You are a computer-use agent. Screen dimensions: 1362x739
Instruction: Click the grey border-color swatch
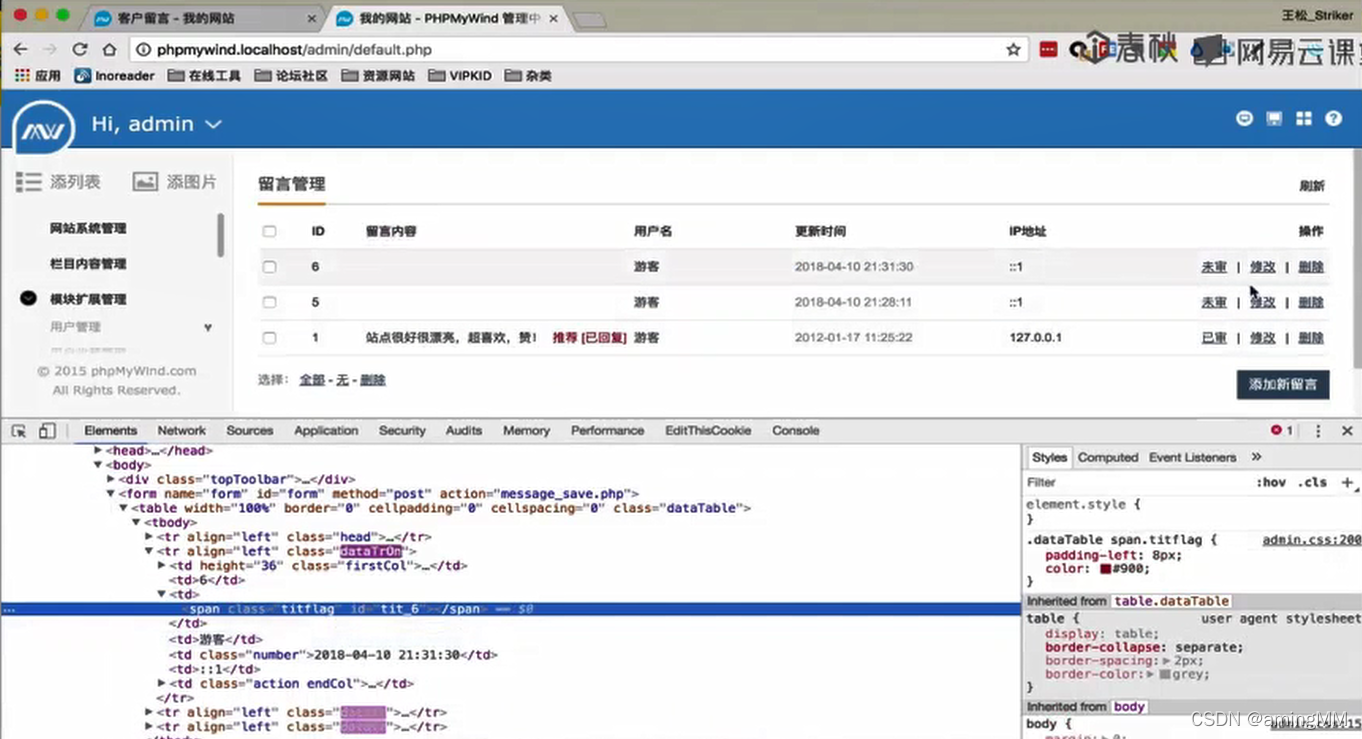tap(1165, 675)
